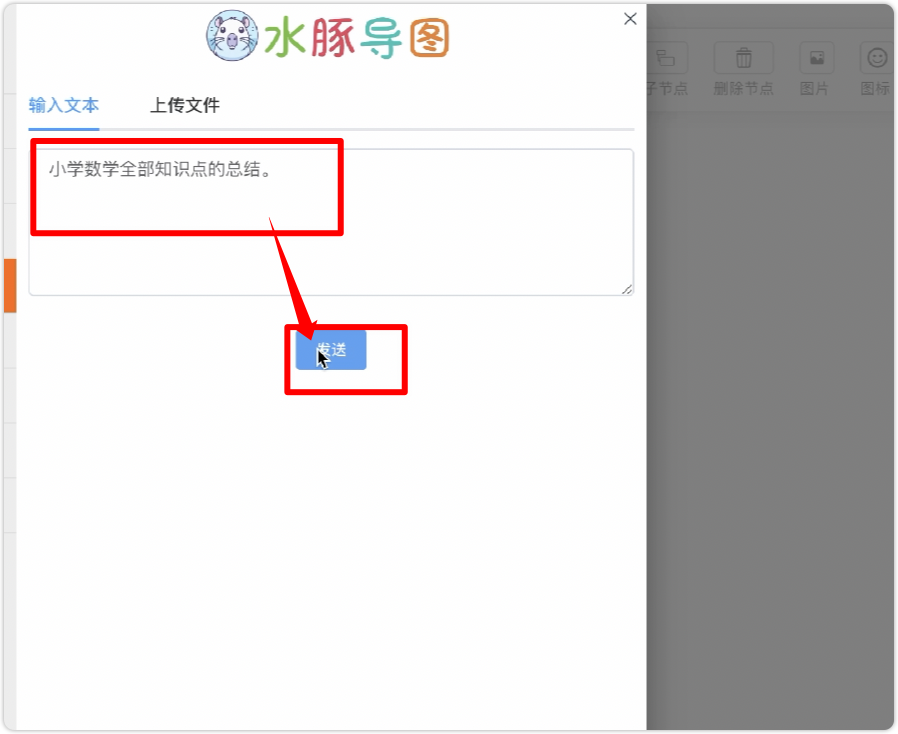The image size is (898, 734).
Task: Close the 水豚导图 dialog with X
Action: [630, 19]
